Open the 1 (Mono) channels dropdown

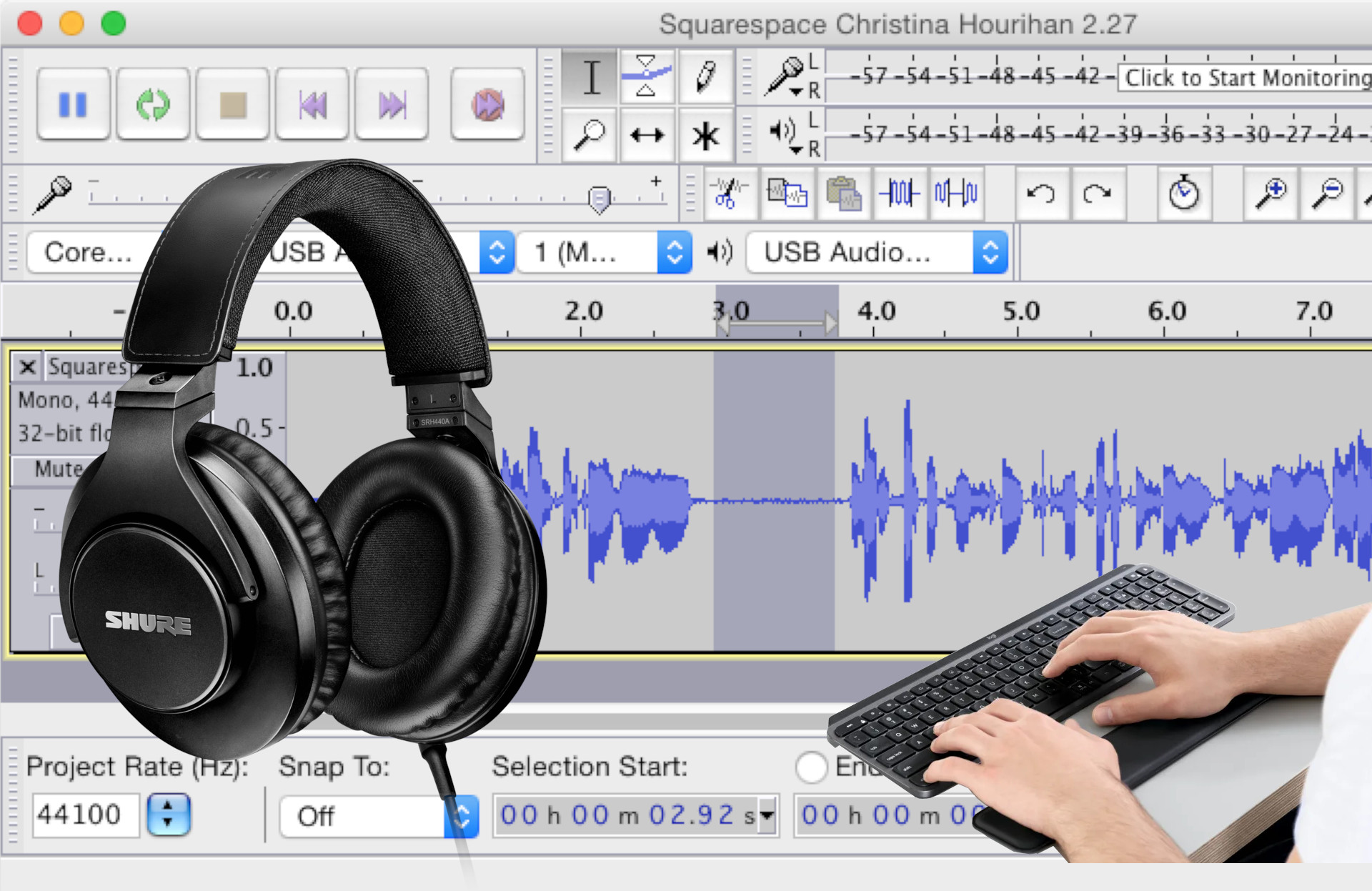point(604,252)
